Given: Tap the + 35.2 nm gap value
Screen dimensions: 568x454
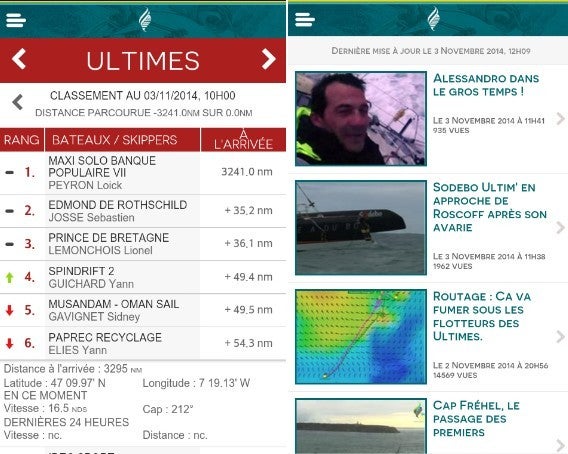Looking at the screenshot, I should coord(248,211).
